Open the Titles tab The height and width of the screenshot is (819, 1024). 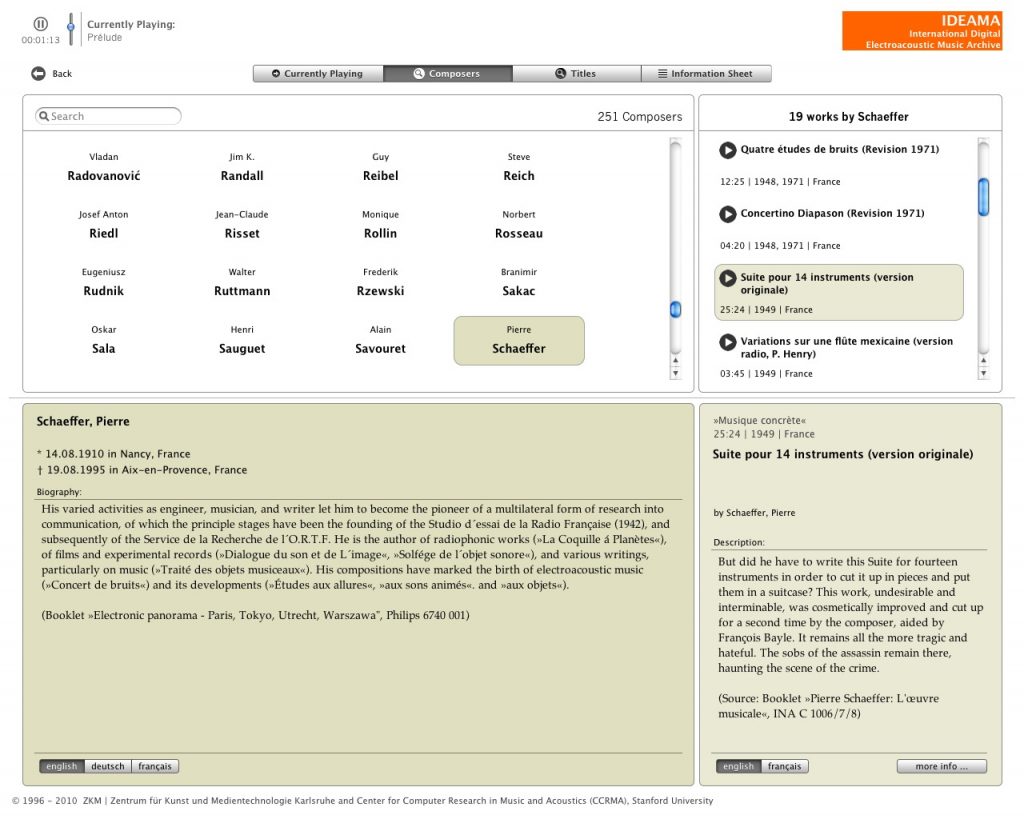(x=576, y=74)
